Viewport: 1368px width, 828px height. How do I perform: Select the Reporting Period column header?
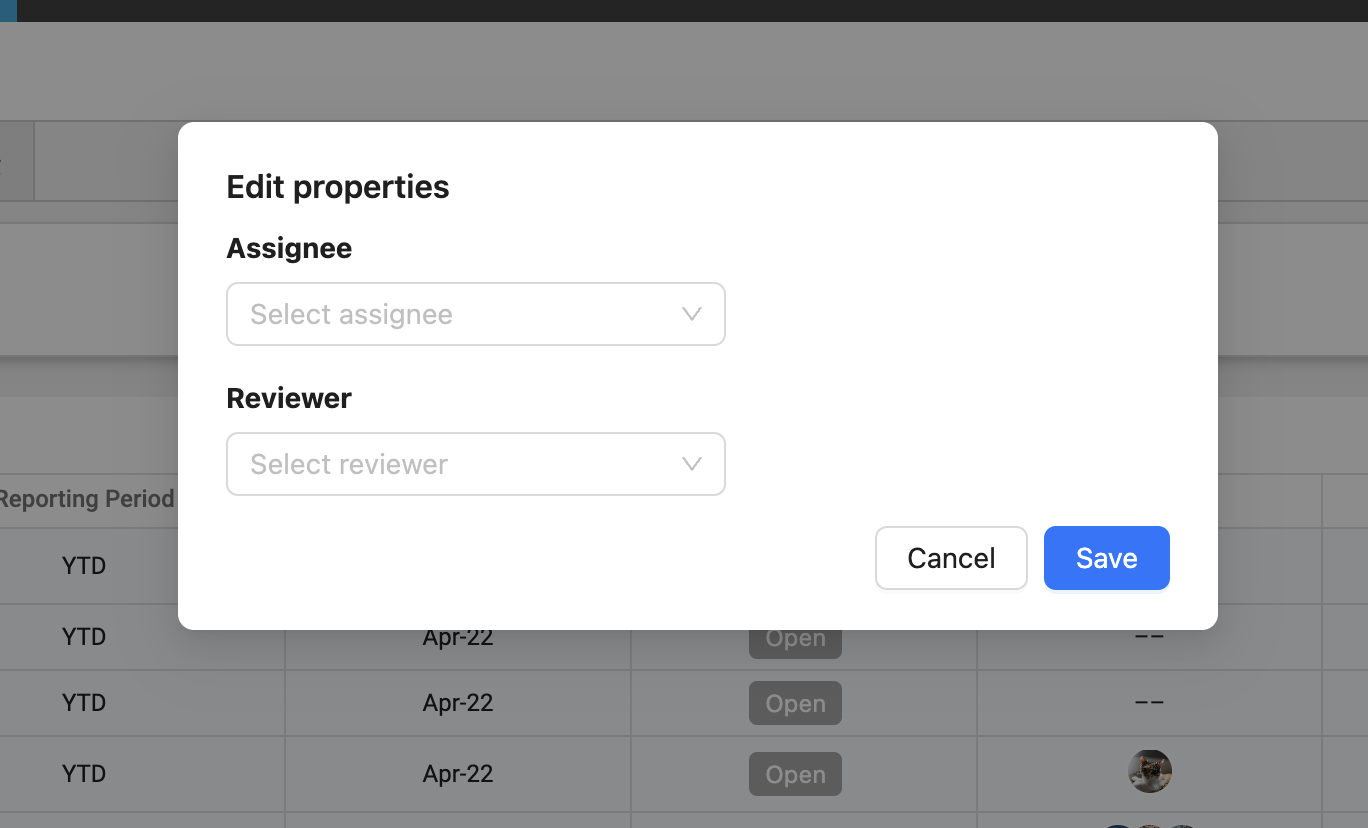coord(87,499)
